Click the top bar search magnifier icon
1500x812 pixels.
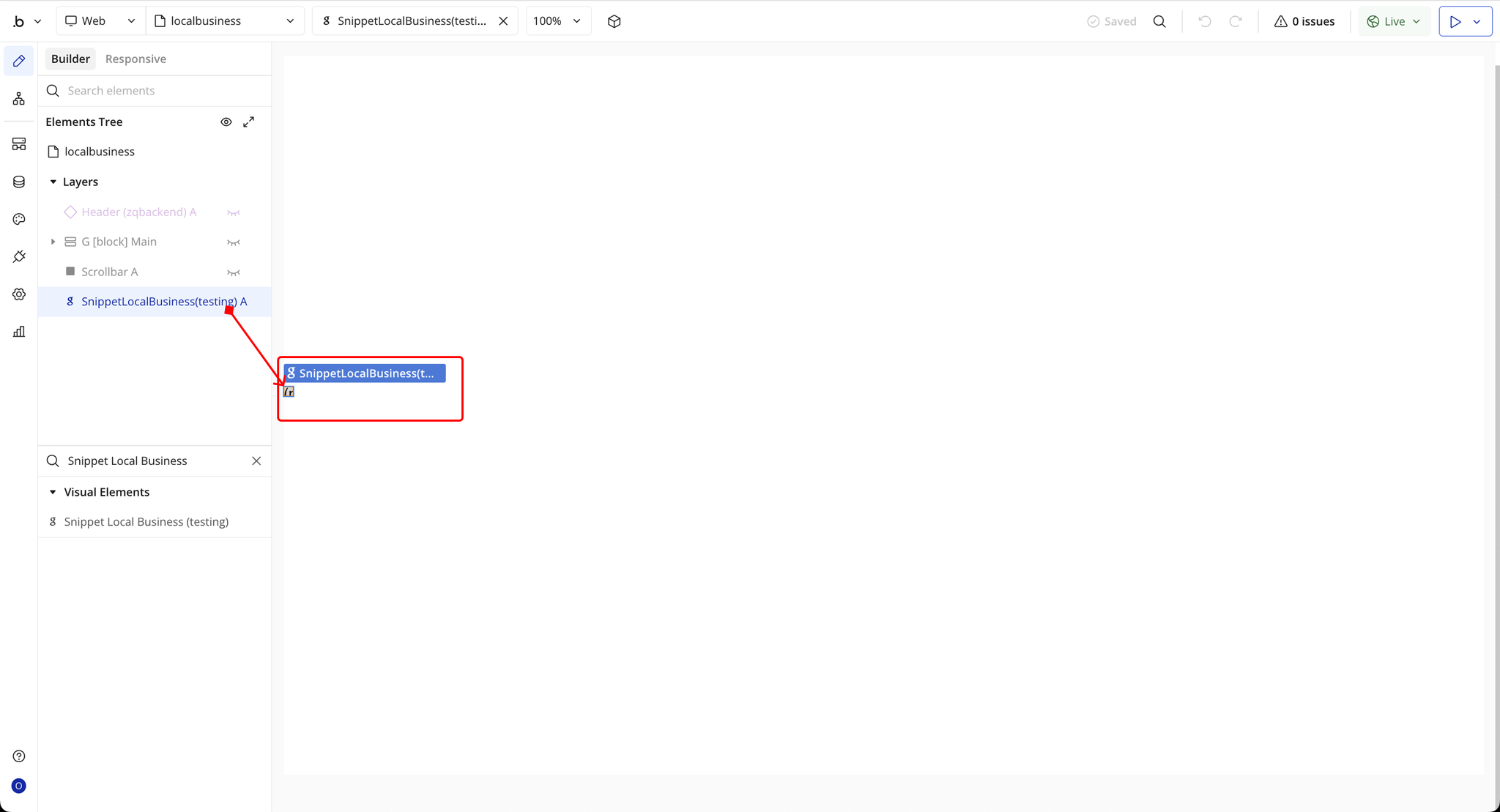[x=1159, y=21]
